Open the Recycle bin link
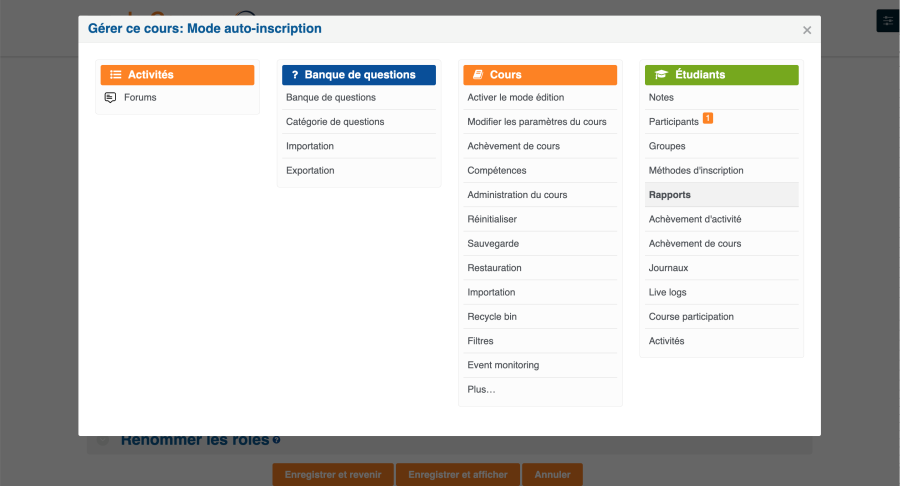The image size is (900, 486). 492,317
